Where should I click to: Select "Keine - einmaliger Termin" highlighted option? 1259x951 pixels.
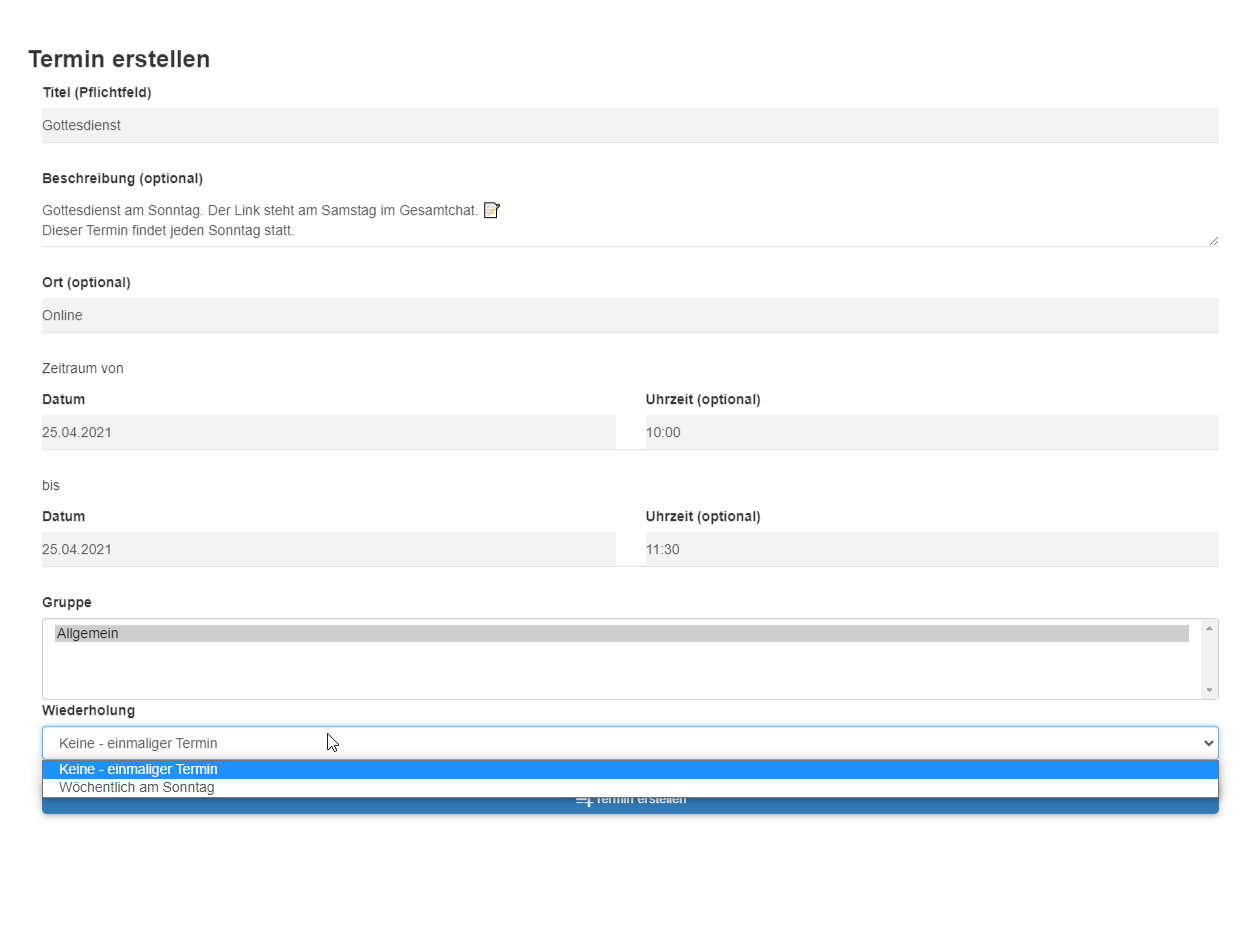click(x=139, y=770)
